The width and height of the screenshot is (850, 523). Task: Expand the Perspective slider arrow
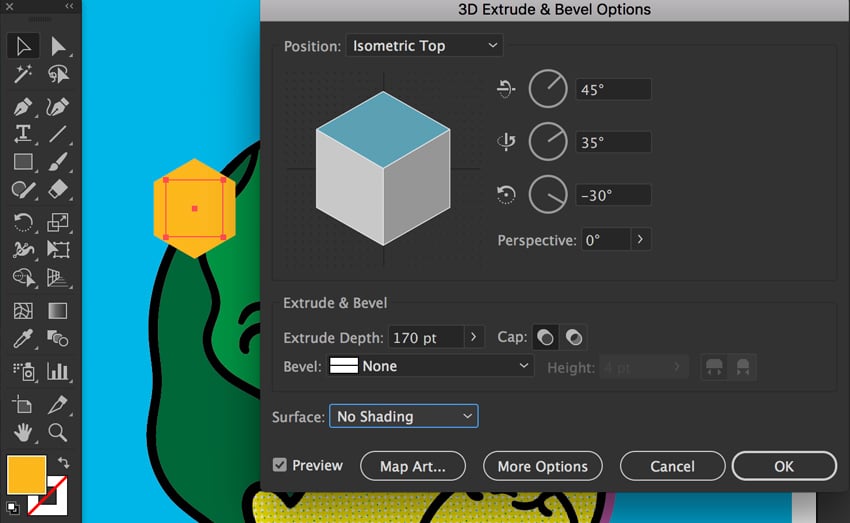click(640, 239)
